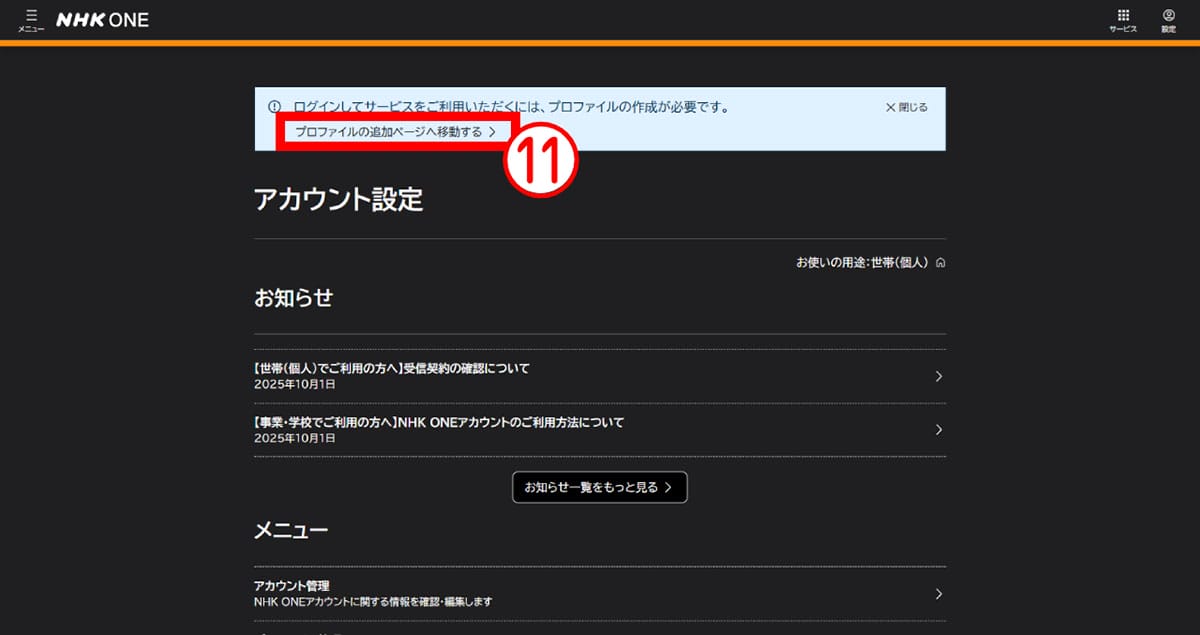
Task: Expand the NHK ONEアカウントのご利用方法 announcement chevron
Action: pyautogui.click(x=938, y=429)
